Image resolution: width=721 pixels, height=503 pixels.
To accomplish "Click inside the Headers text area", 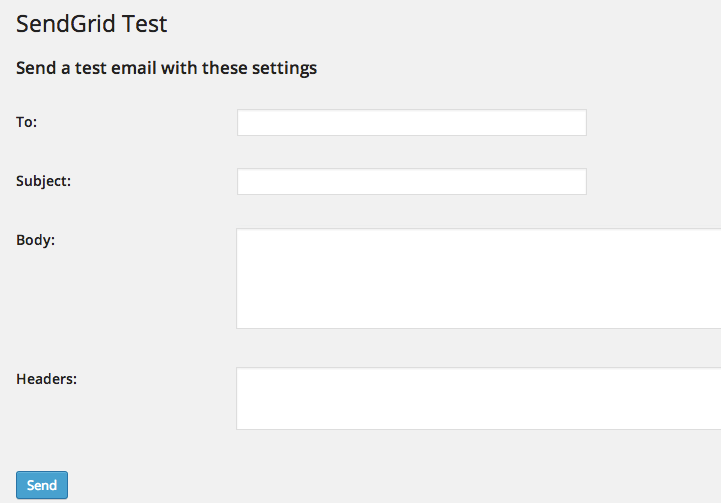I will point(478,398).
